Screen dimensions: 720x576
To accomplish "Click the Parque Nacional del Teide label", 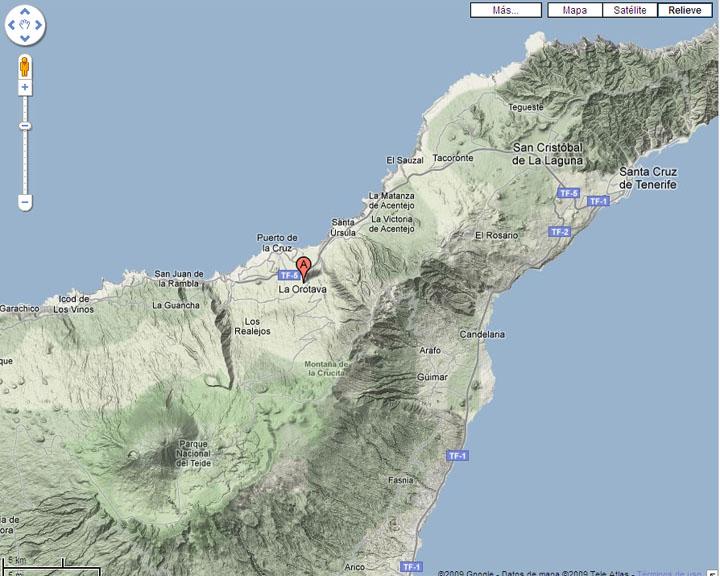I will [194, 454].
